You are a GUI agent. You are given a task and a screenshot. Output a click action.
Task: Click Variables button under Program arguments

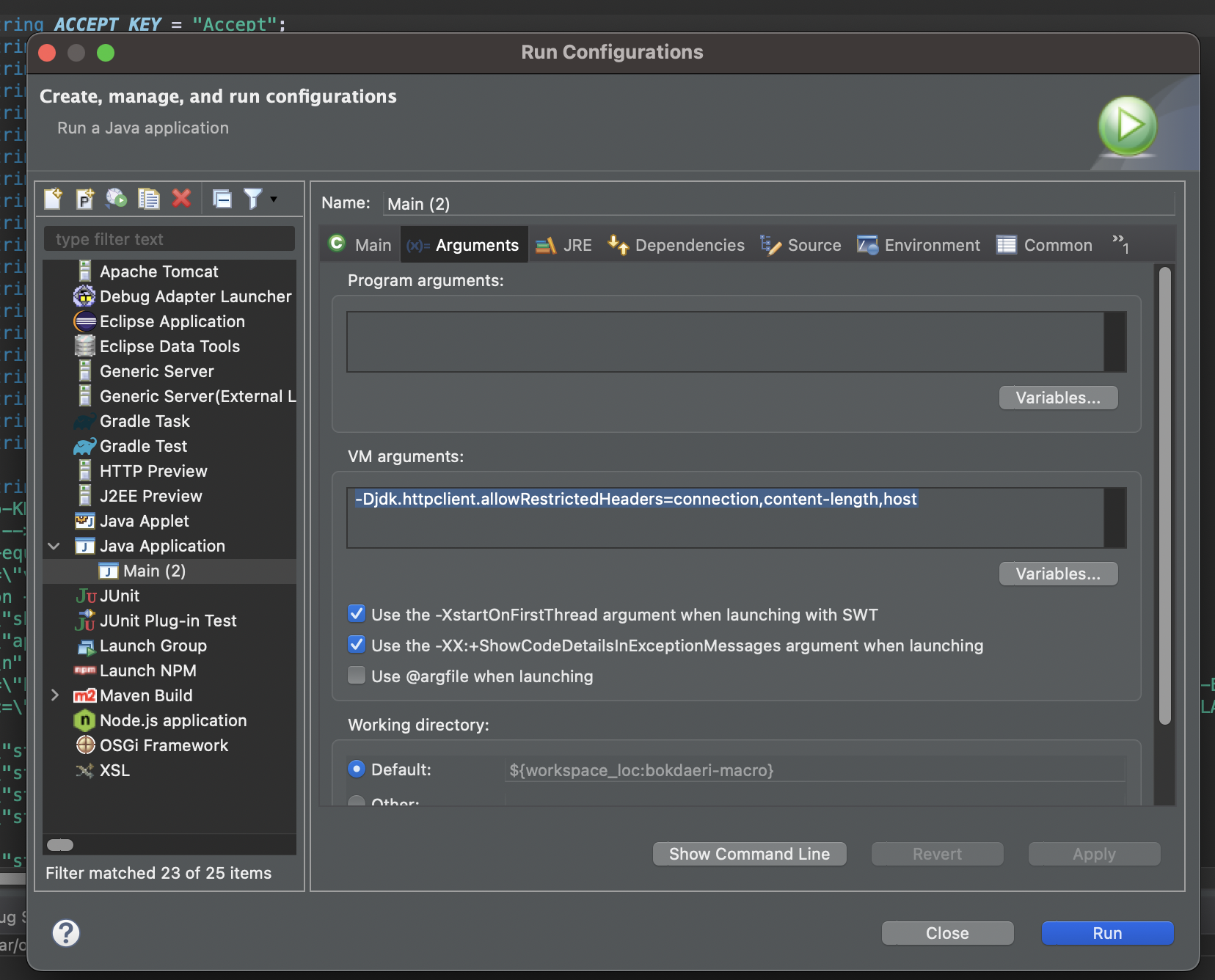[x=1058, y=398]
